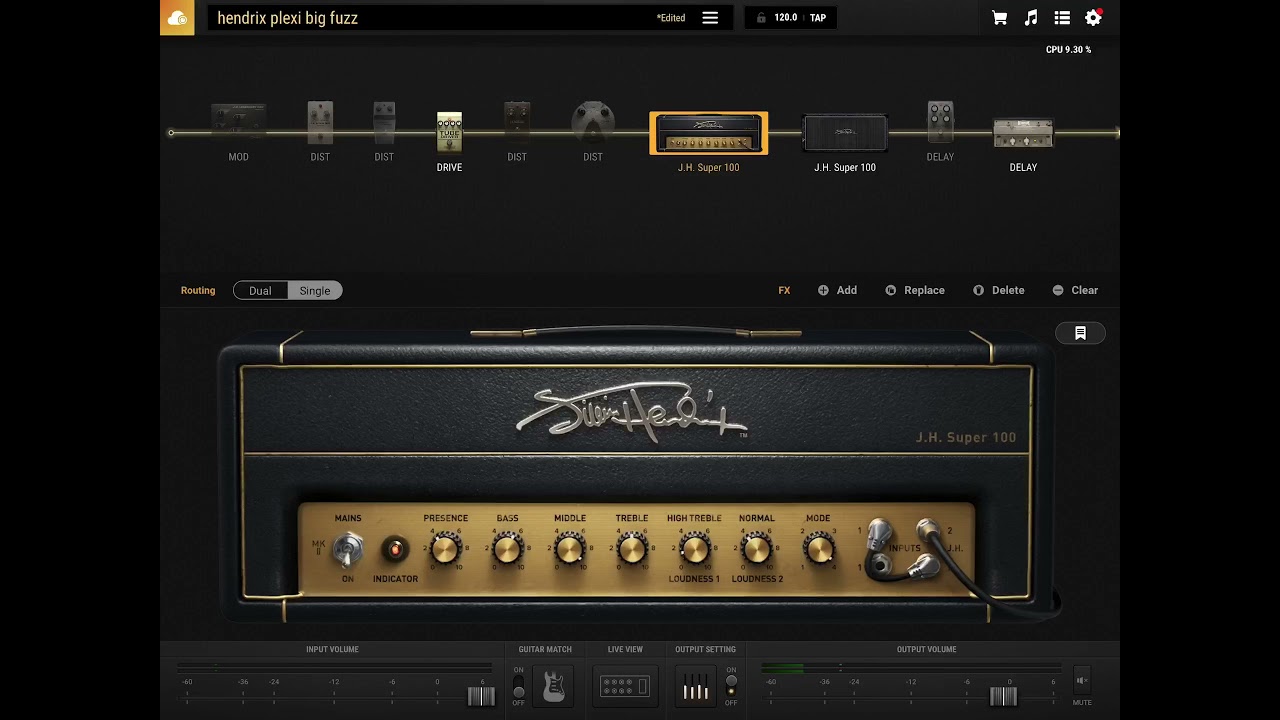The height and width of the screenshot is (720, 1280).
Task: Switch routing to Dual
Action: 260,290
